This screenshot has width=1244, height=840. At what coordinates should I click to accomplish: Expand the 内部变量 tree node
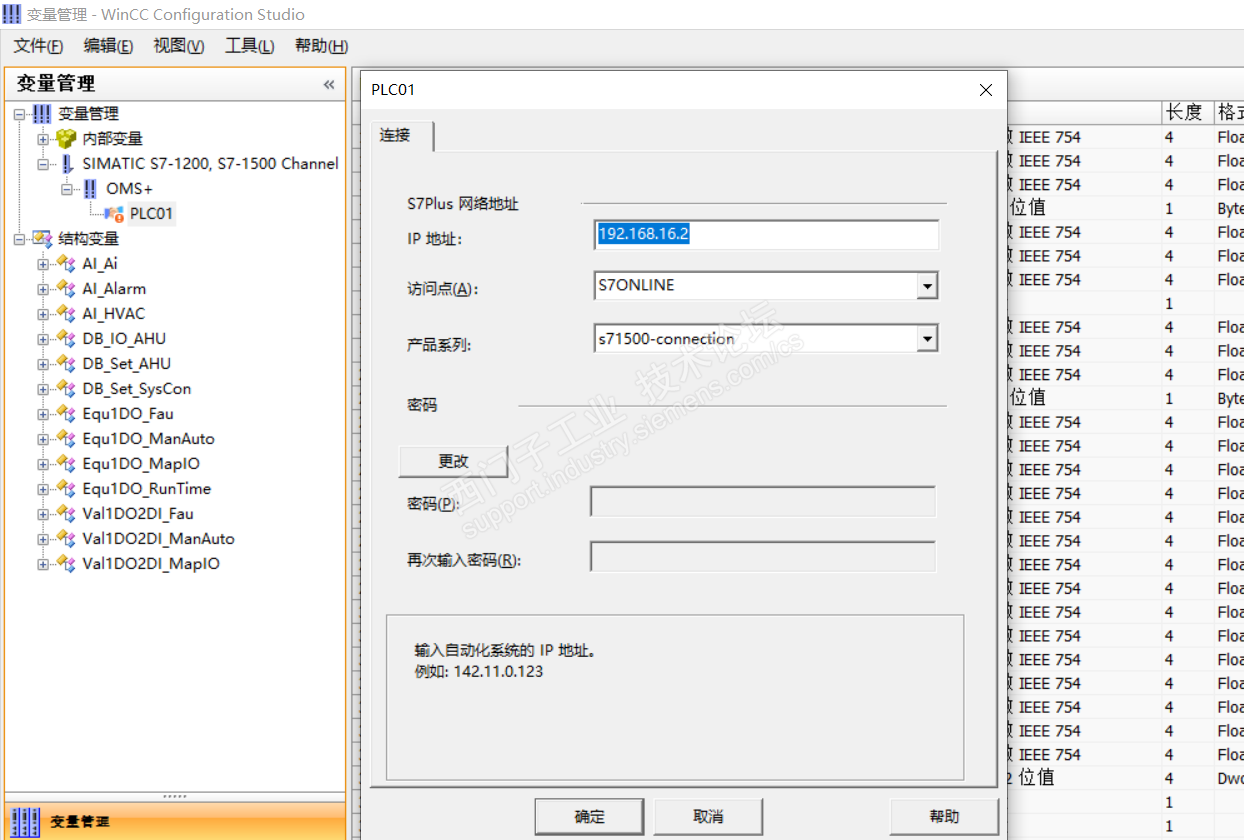click(43, 139)
